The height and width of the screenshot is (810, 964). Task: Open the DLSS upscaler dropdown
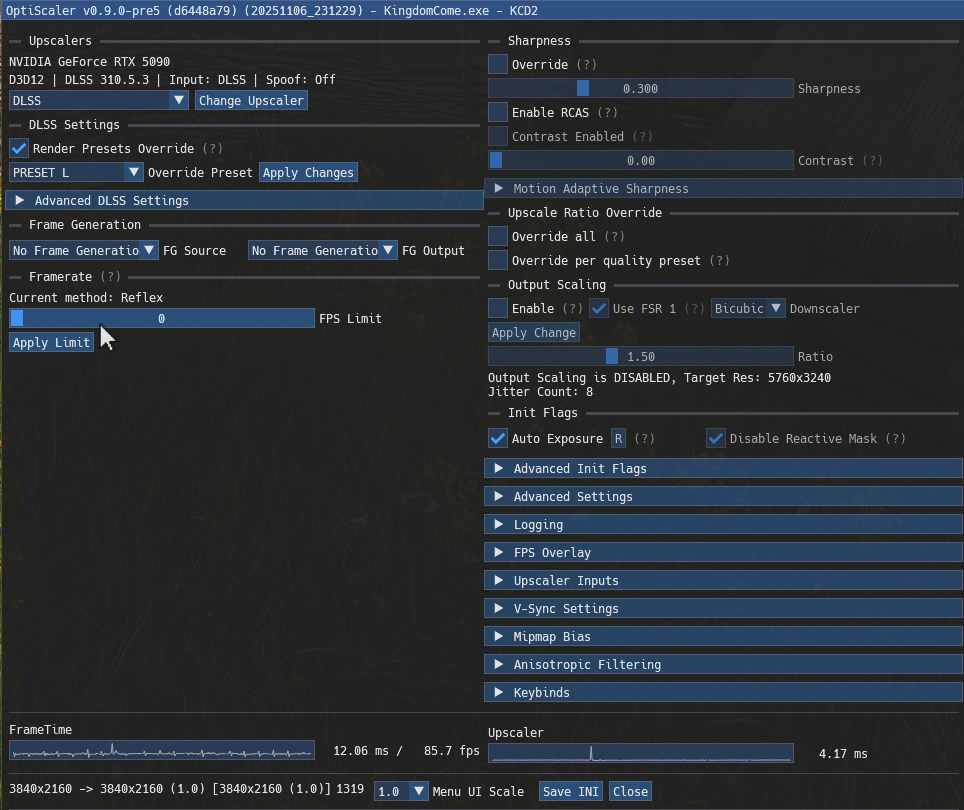point(98,100)
